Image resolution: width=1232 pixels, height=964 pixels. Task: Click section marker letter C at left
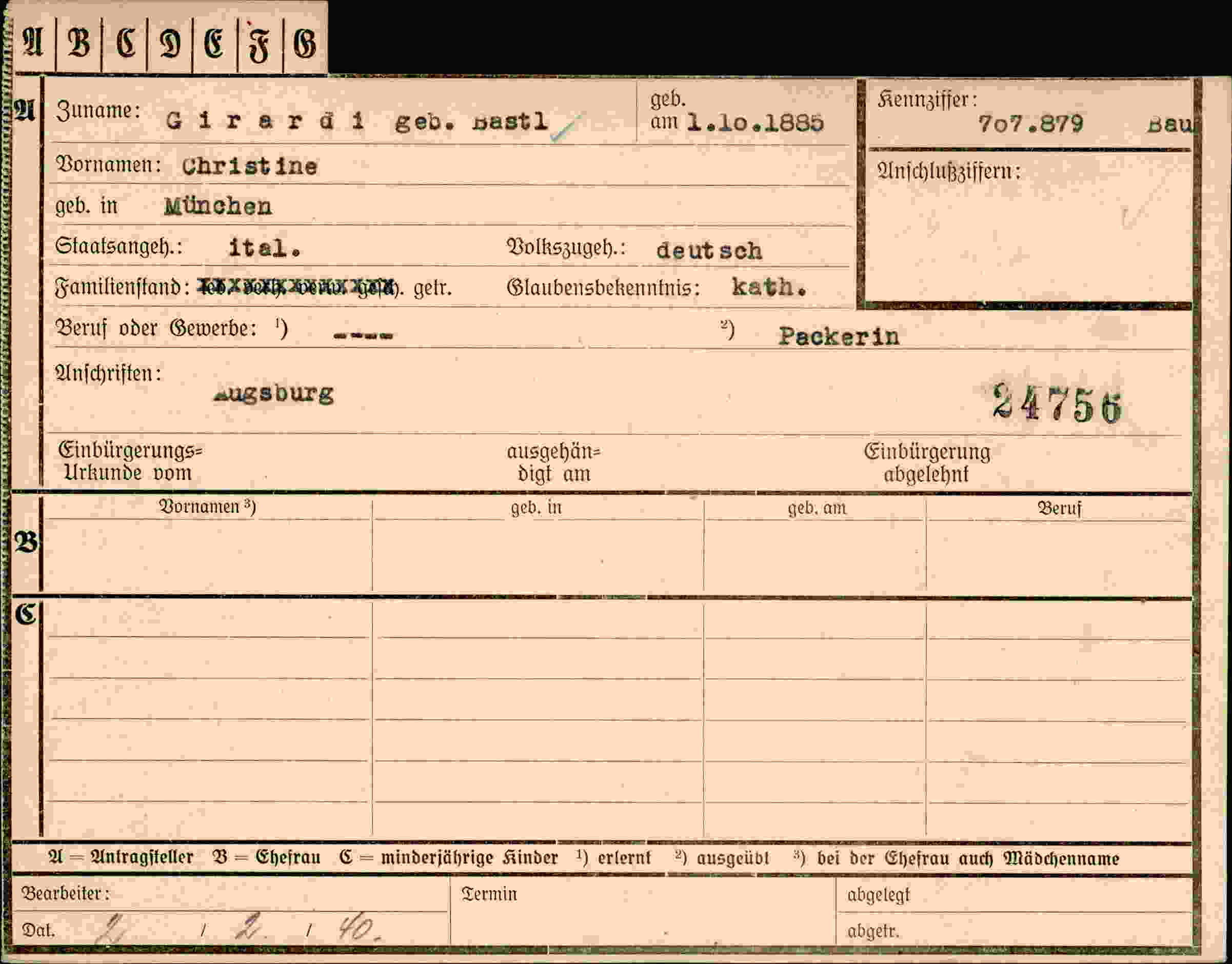pos(26,614)
